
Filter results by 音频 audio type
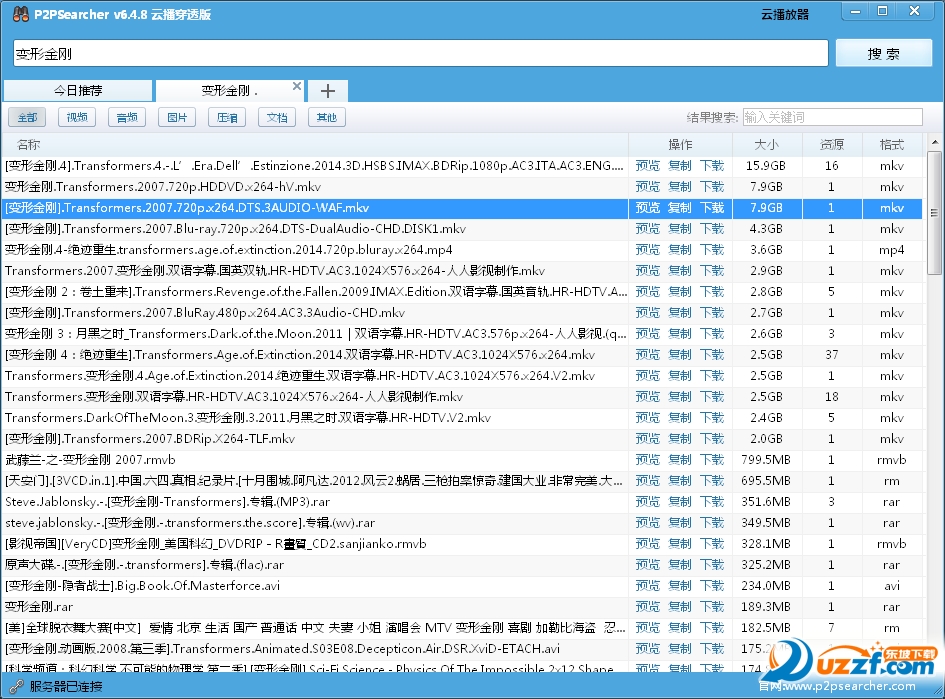click(x=127, y=118)
